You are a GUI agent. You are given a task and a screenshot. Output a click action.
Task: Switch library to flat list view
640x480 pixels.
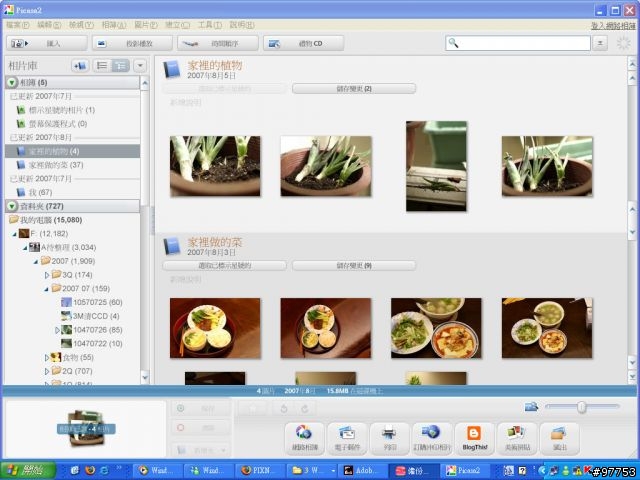coord(102,66)
